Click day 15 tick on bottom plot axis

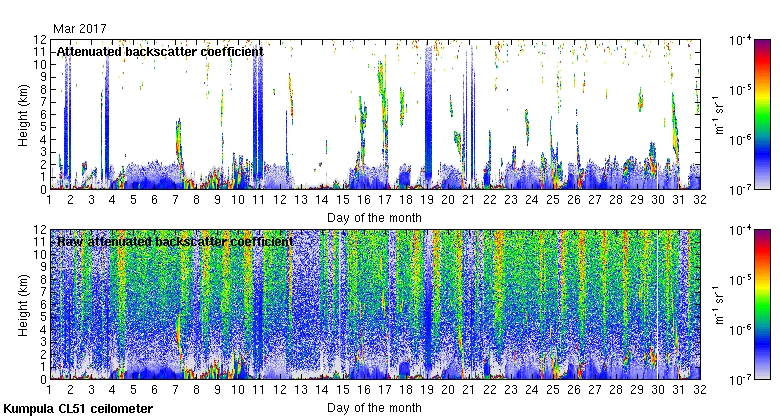click(343, 390)
